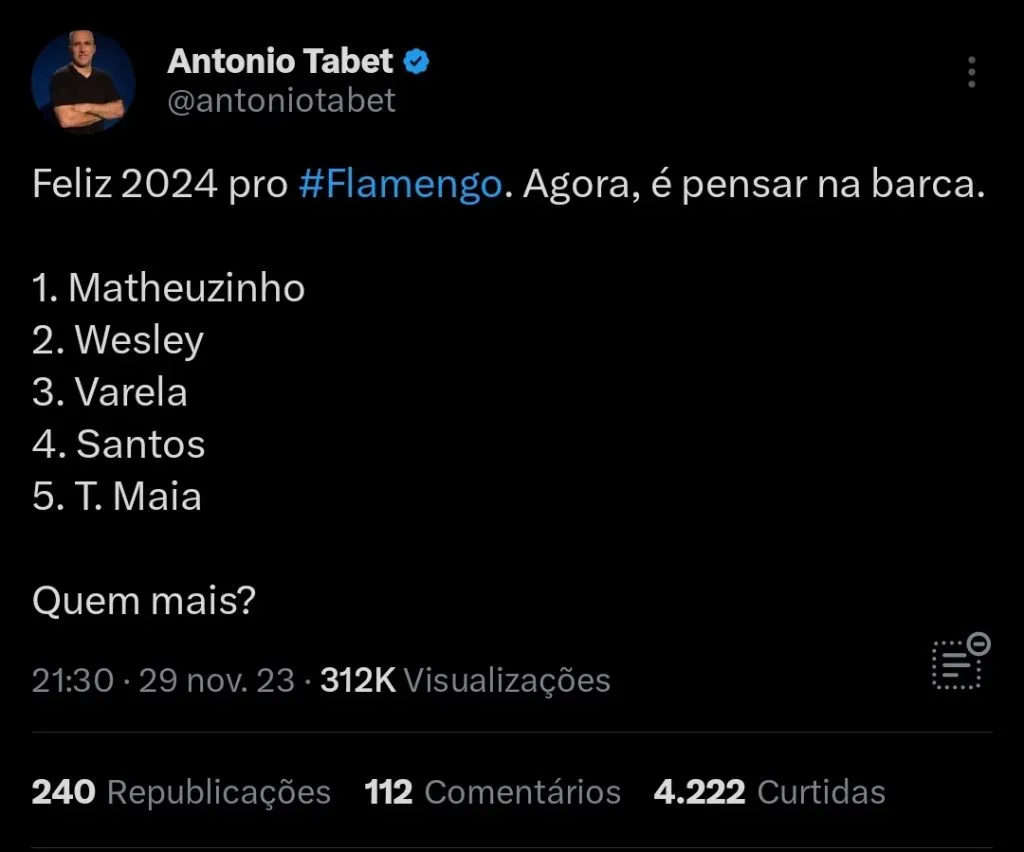Open the #Flamengo hashtag

(399, 186)
